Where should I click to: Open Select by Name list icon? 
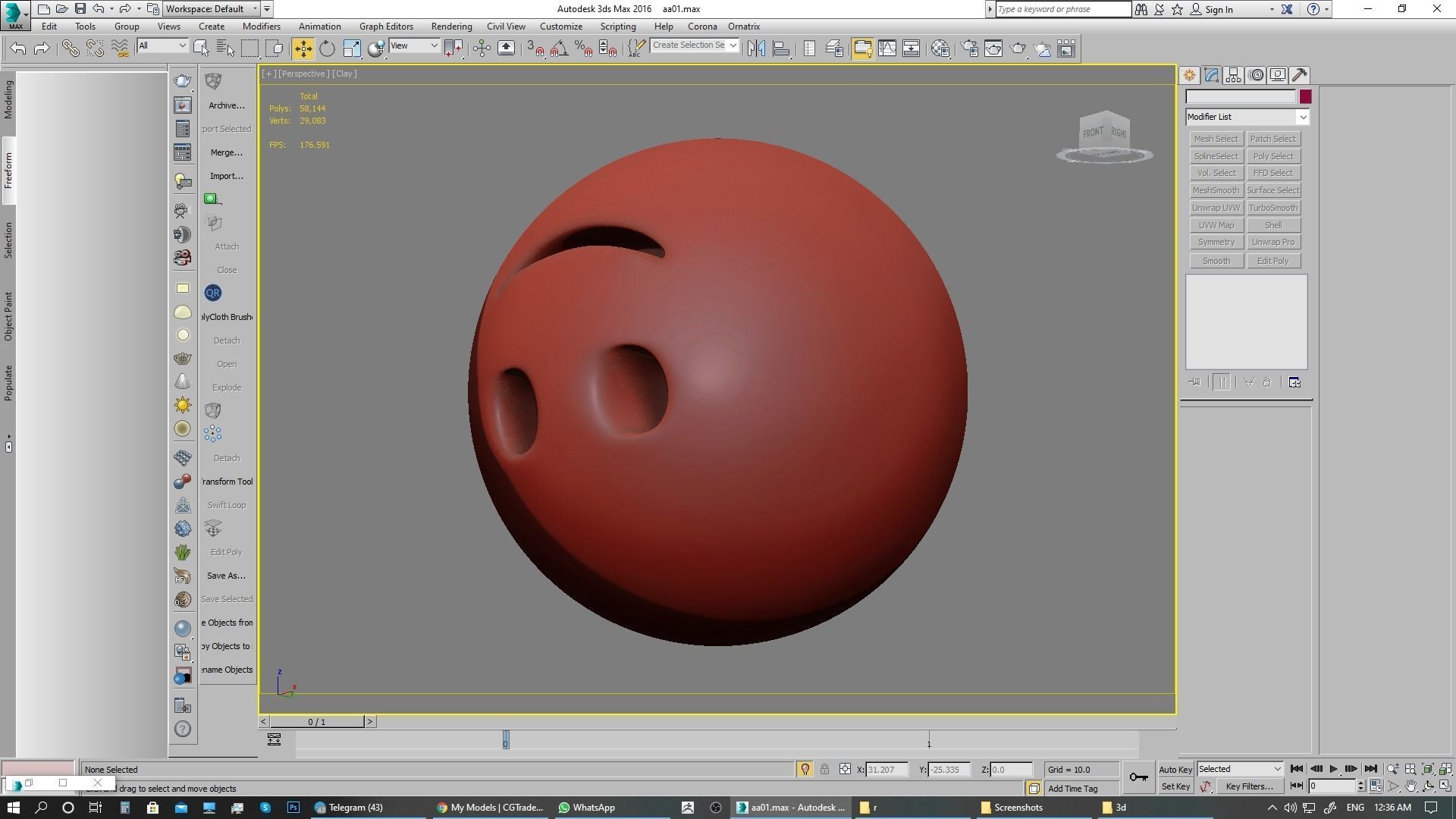pos(225,49)
